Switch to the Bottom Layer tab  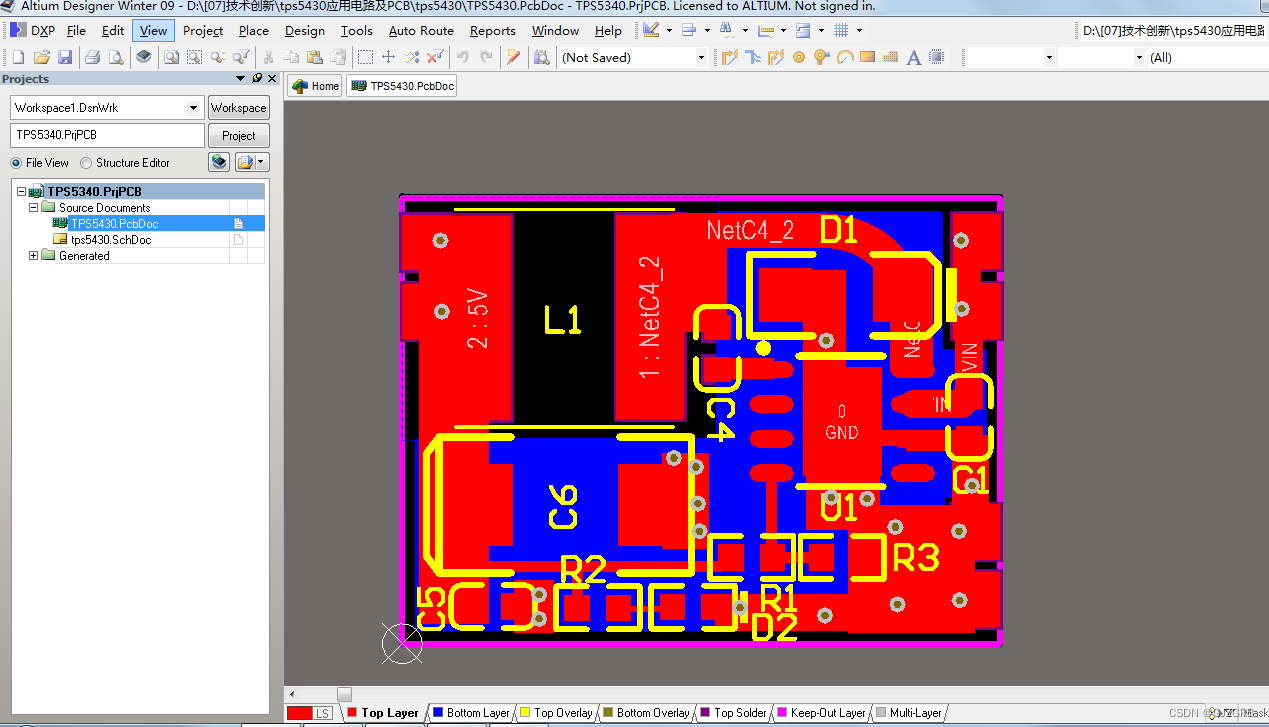470,712
